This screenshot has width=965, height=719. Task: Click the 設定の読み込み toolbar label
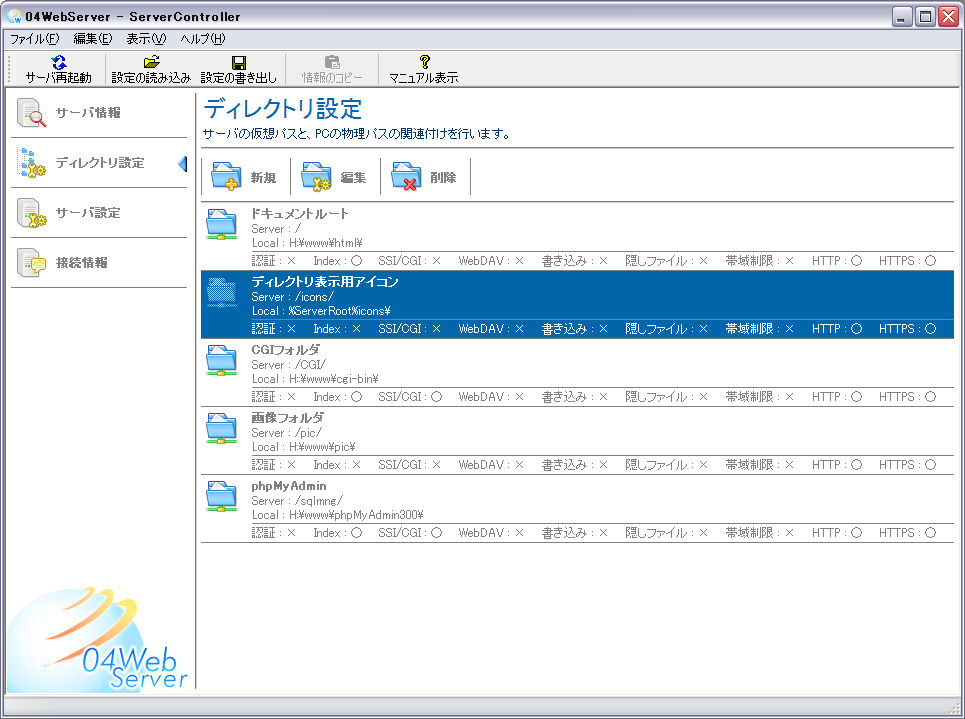click(151, 78)
